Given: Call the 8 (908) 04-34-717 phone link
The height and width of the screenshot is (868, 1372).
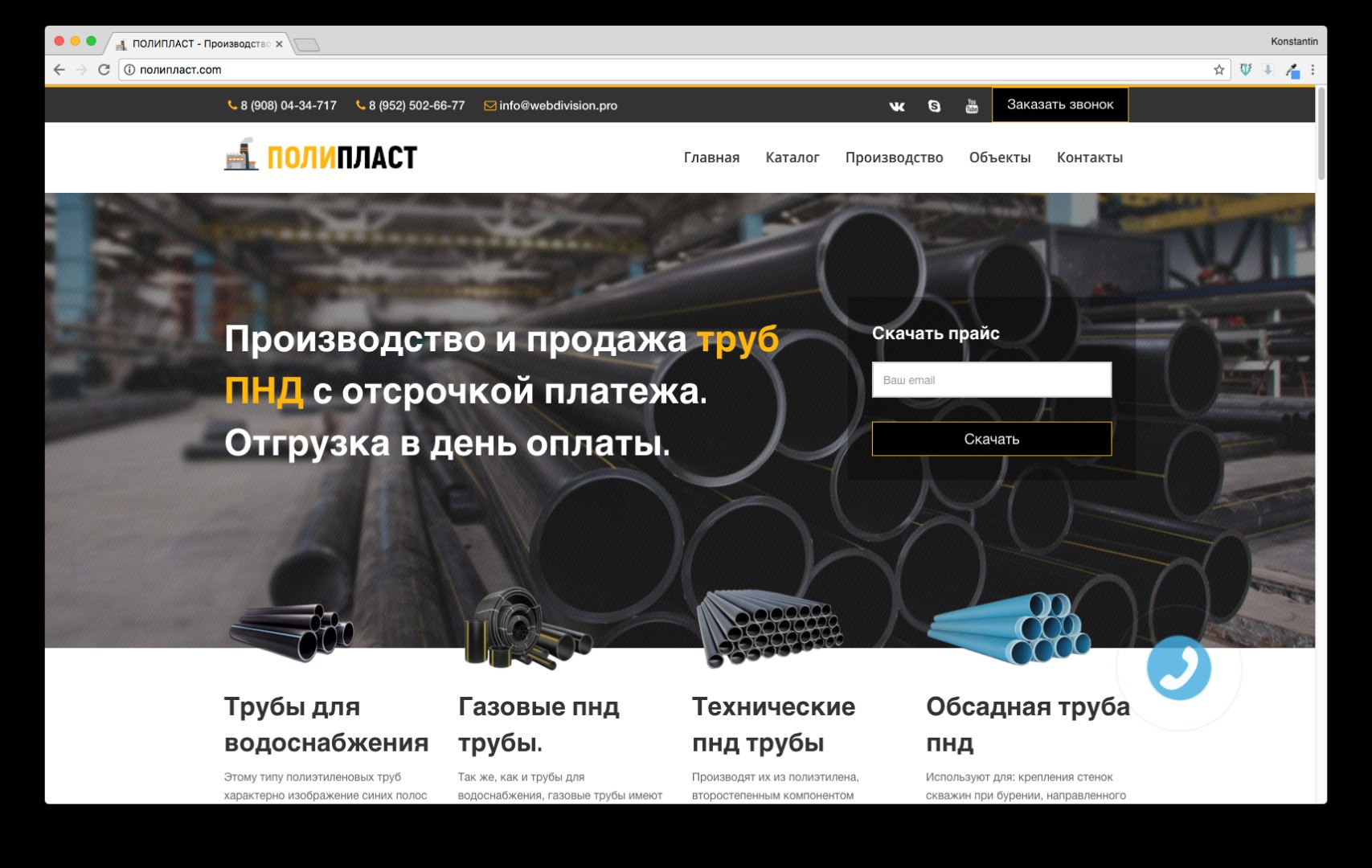Looking at the screenshot, I should [288, 105].
